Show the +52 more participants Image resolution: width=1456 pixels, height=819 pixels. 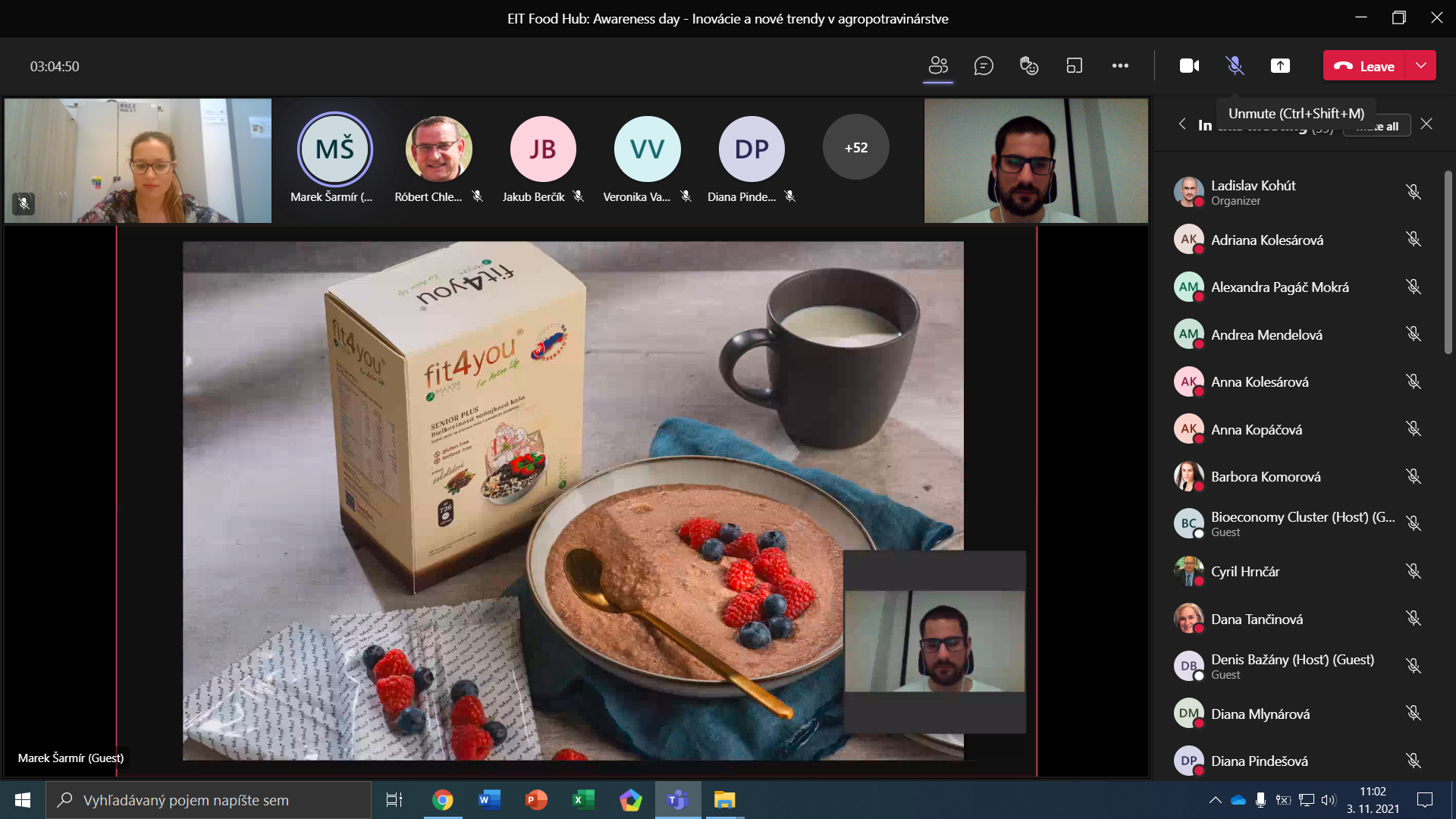click(856, 148)
